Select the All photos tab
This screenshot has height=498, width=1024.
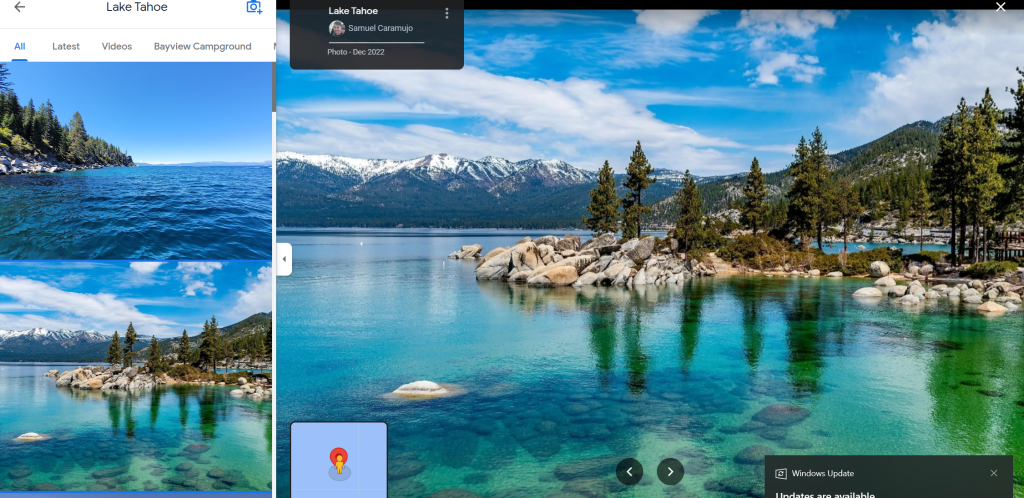(x=20, y=47)
